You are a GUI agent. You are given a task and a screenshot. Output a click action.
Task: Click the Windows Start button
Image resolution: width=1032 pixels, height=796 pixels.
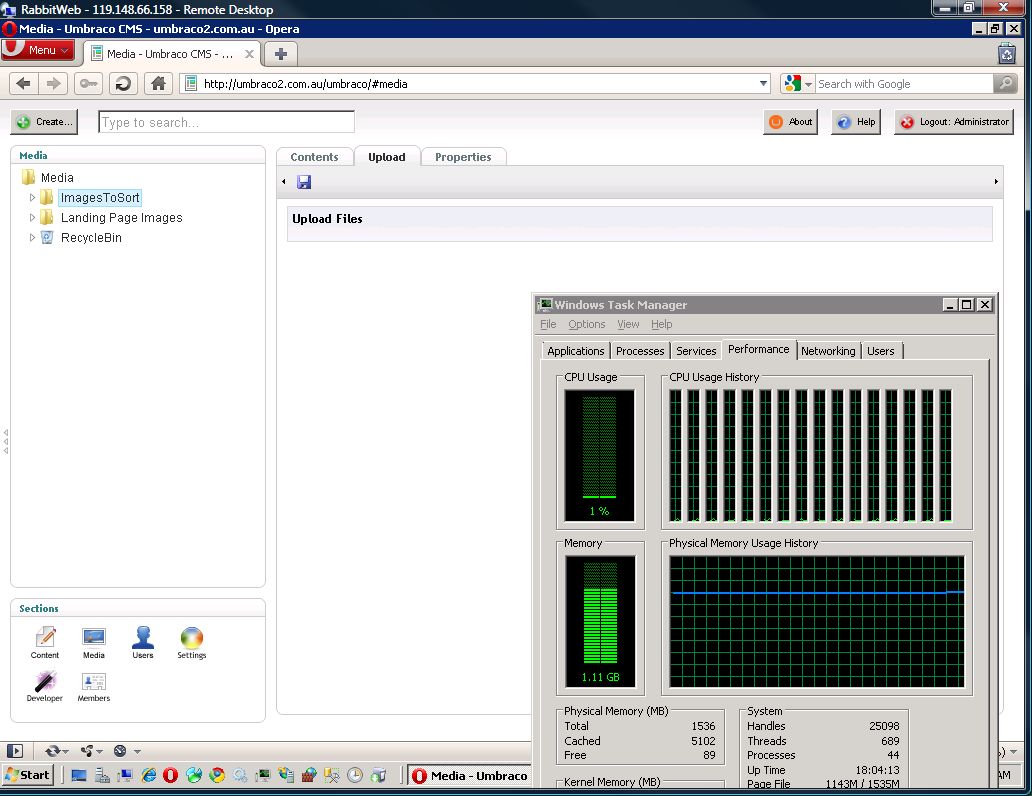28,775
